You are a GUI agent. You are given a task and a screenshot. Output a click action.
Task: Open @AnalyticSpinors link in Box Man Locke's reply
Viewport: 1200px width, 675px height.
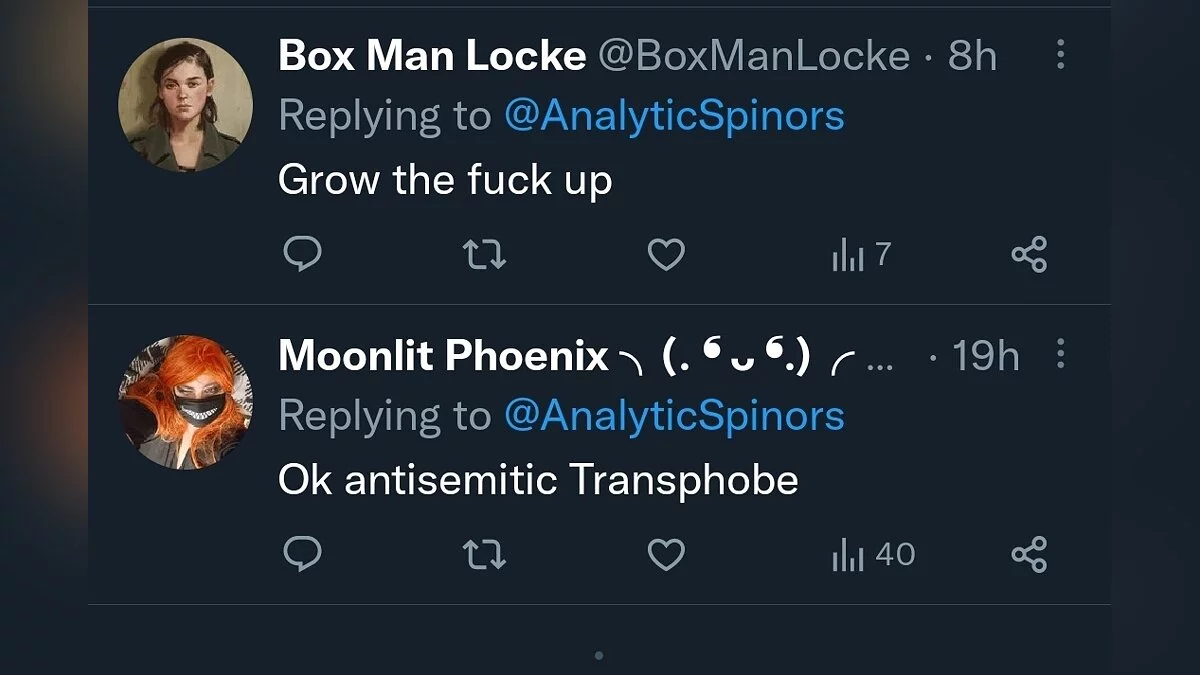click(x=674, y=116)
